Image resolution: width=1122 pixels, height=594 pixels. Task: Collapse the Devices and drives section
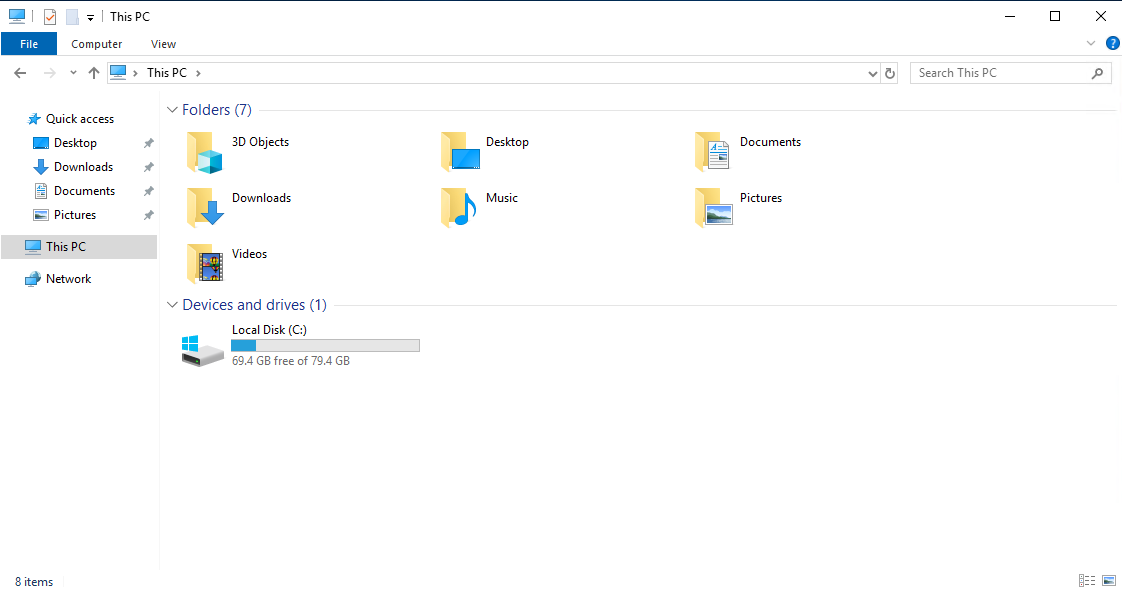172,305
